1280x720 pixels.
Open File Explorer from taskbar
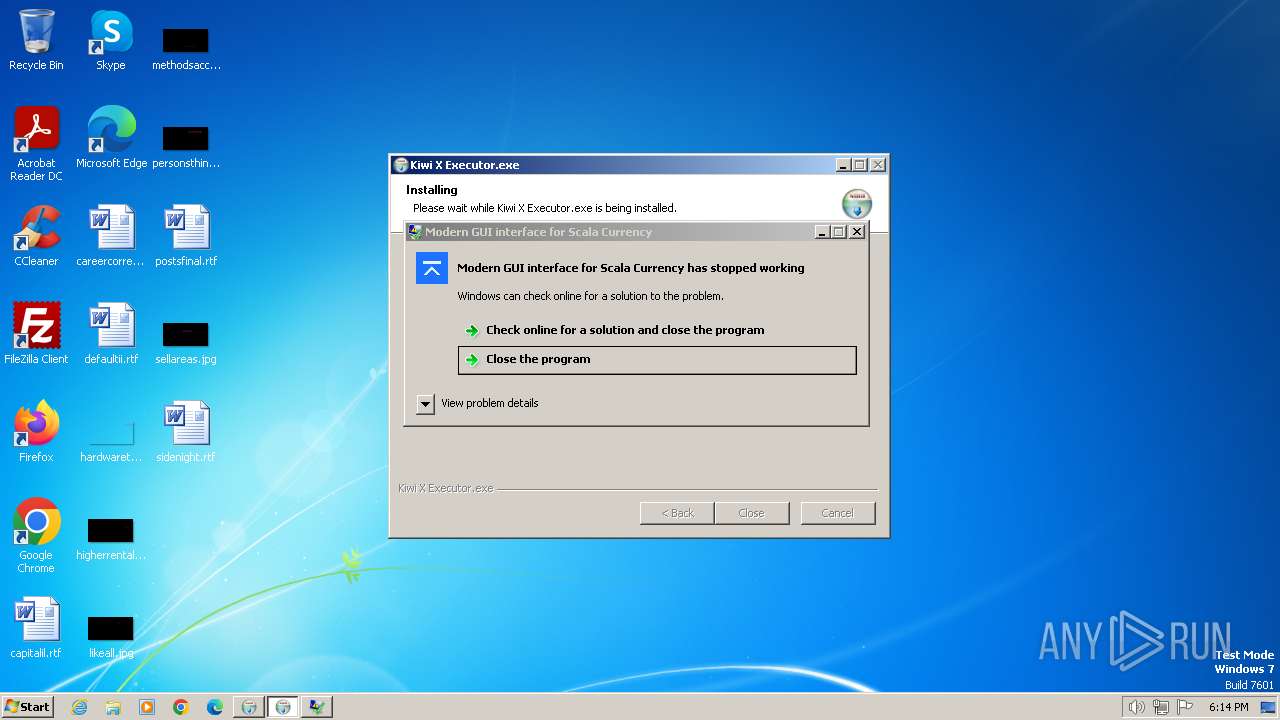tap(113, 707)
